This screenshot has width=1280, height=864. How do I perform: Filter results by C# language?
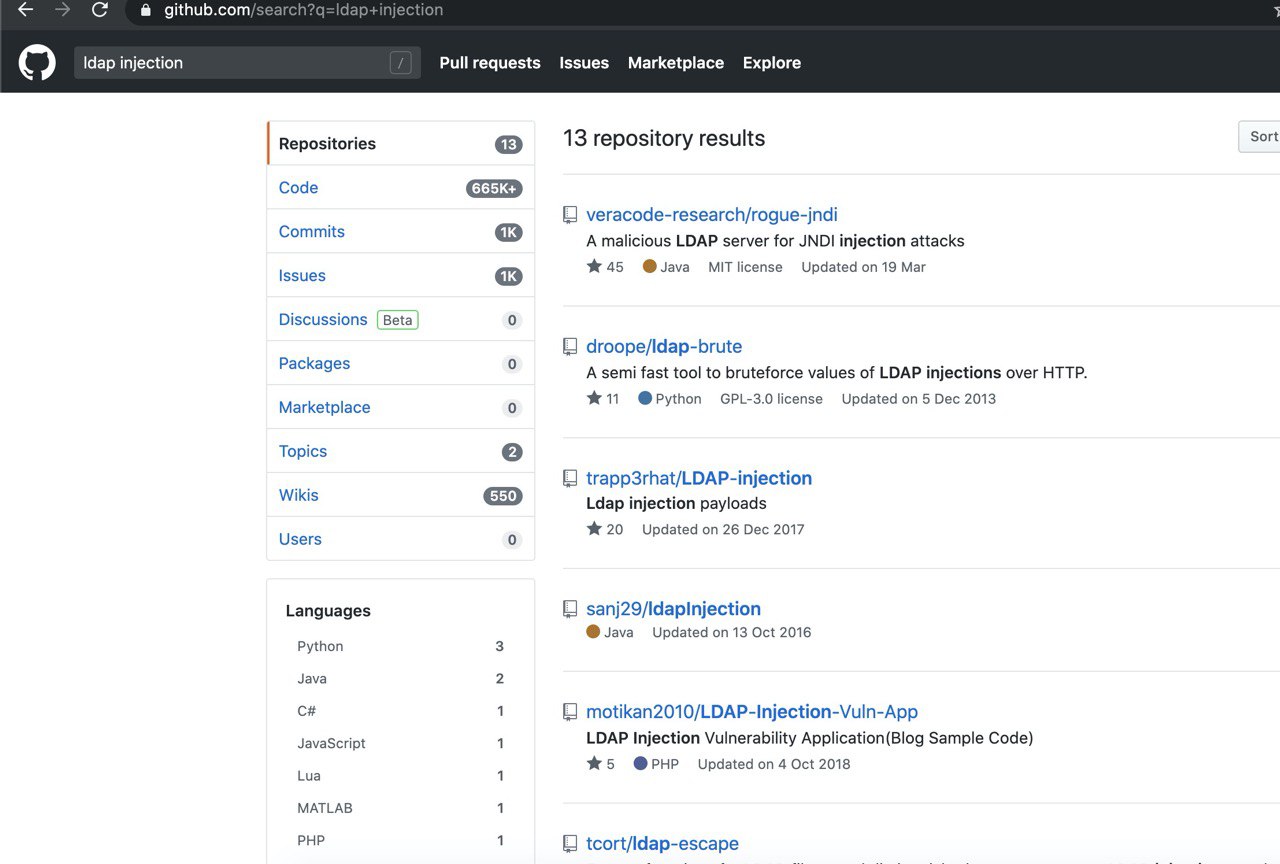(400, 711)
